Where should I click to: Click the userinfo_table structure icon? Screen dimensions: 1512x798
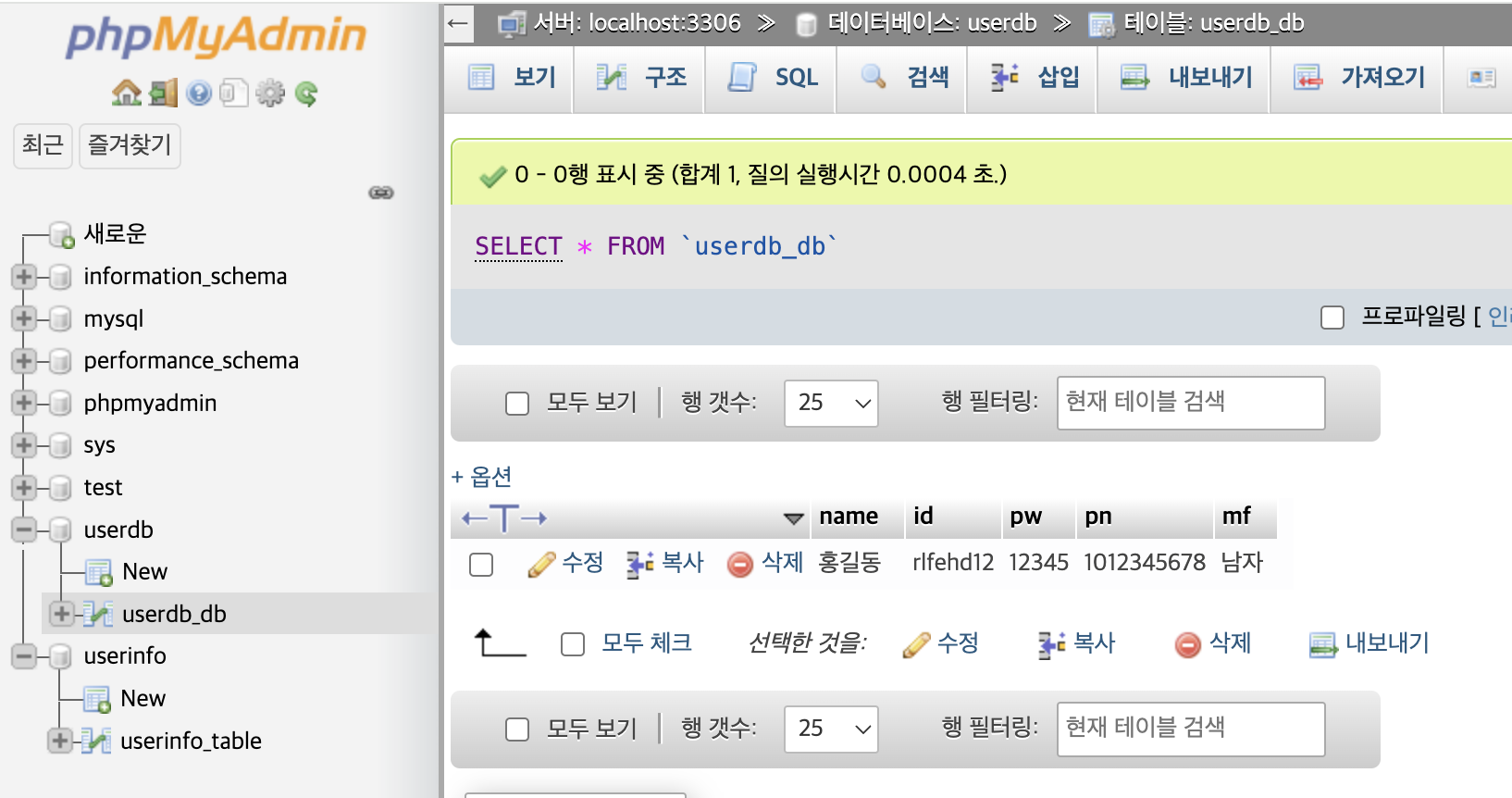pos(96,741)
